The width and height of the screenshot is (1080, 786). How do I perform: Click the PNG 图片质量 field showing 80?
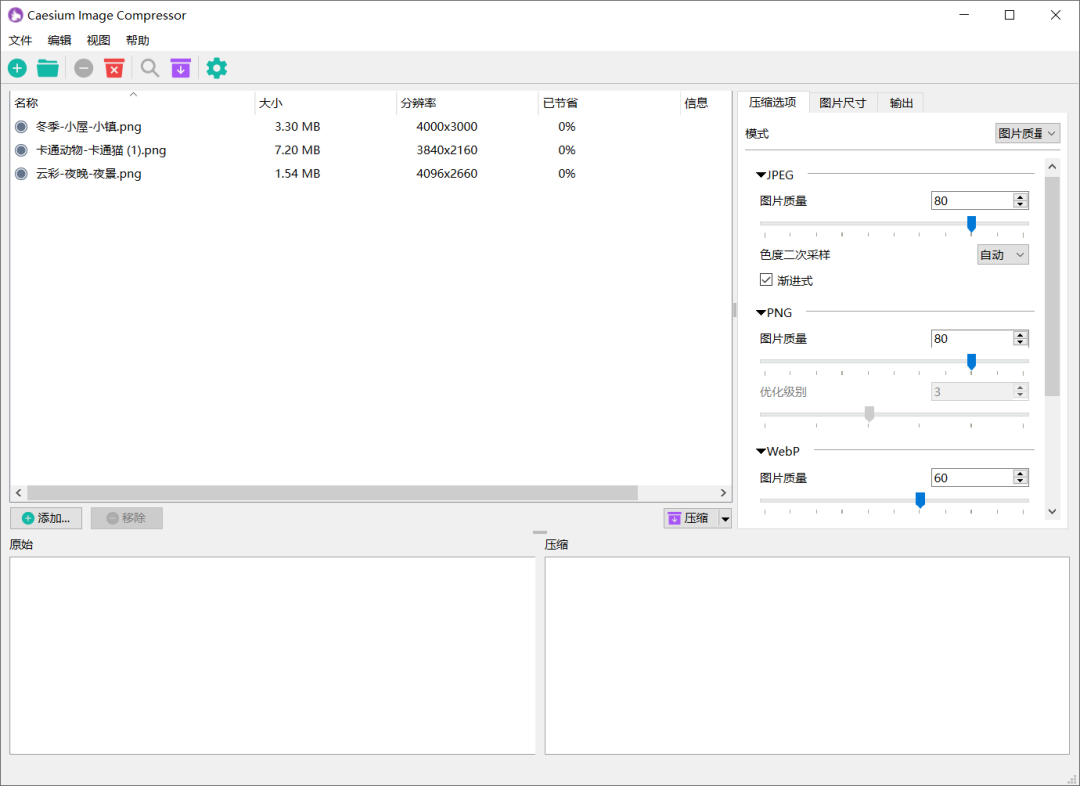tap(972, 339)
